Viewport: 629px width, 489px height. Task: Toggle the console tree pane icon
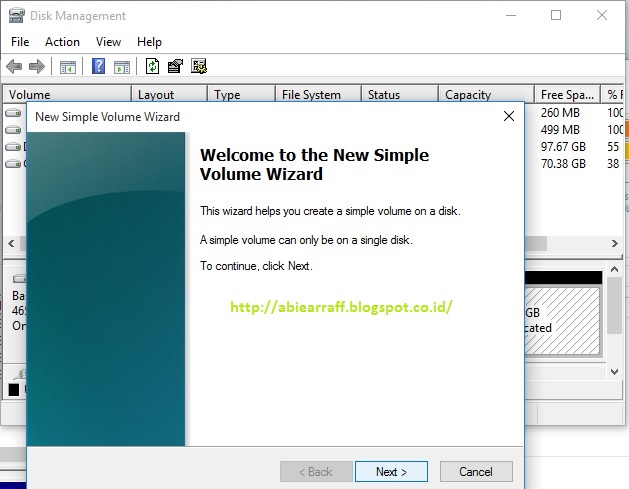pyautogui.click(x=67, y=67)
